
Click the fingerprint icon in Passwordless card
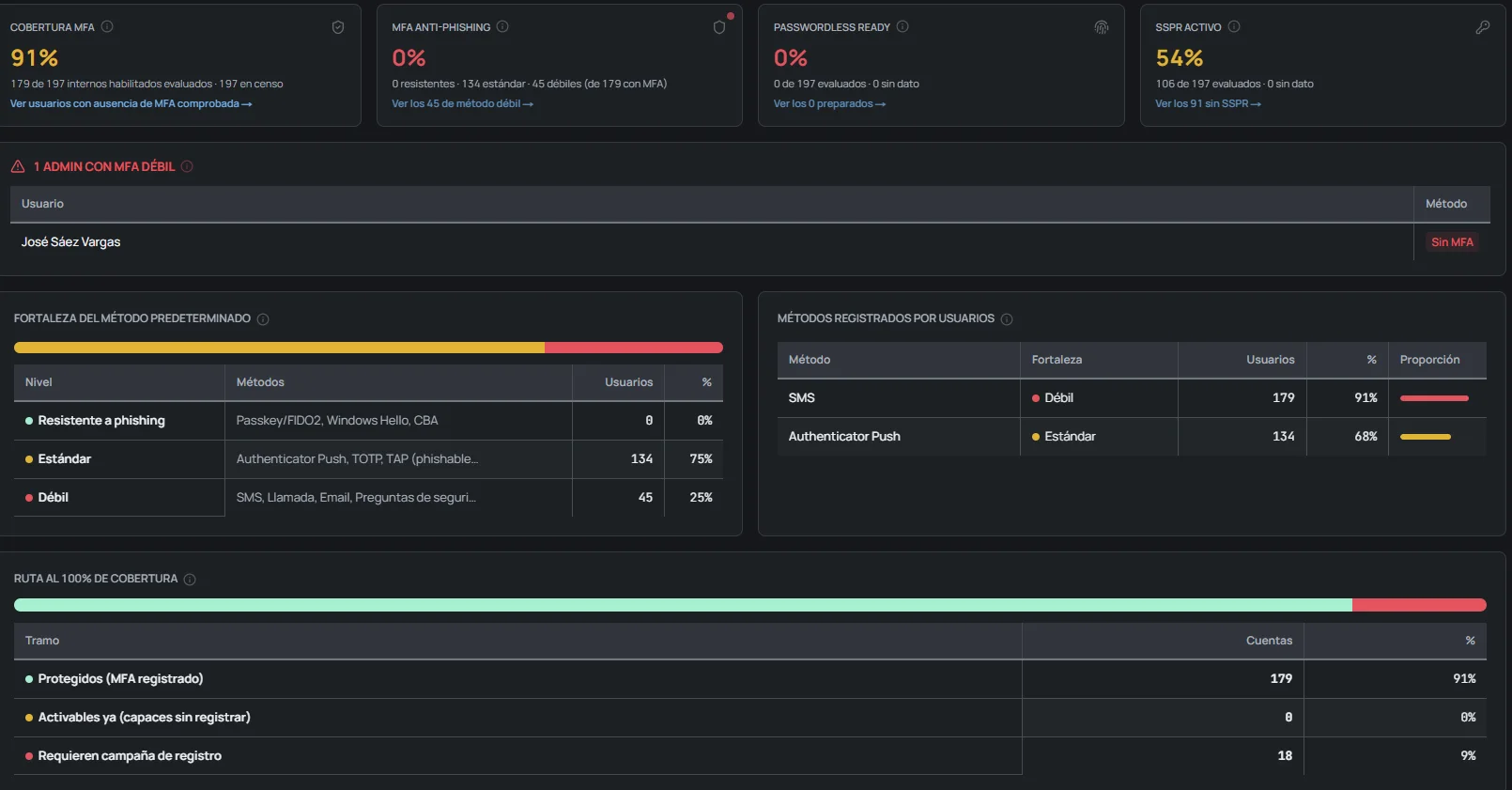pyautogui.click(x=1102, y=27)
